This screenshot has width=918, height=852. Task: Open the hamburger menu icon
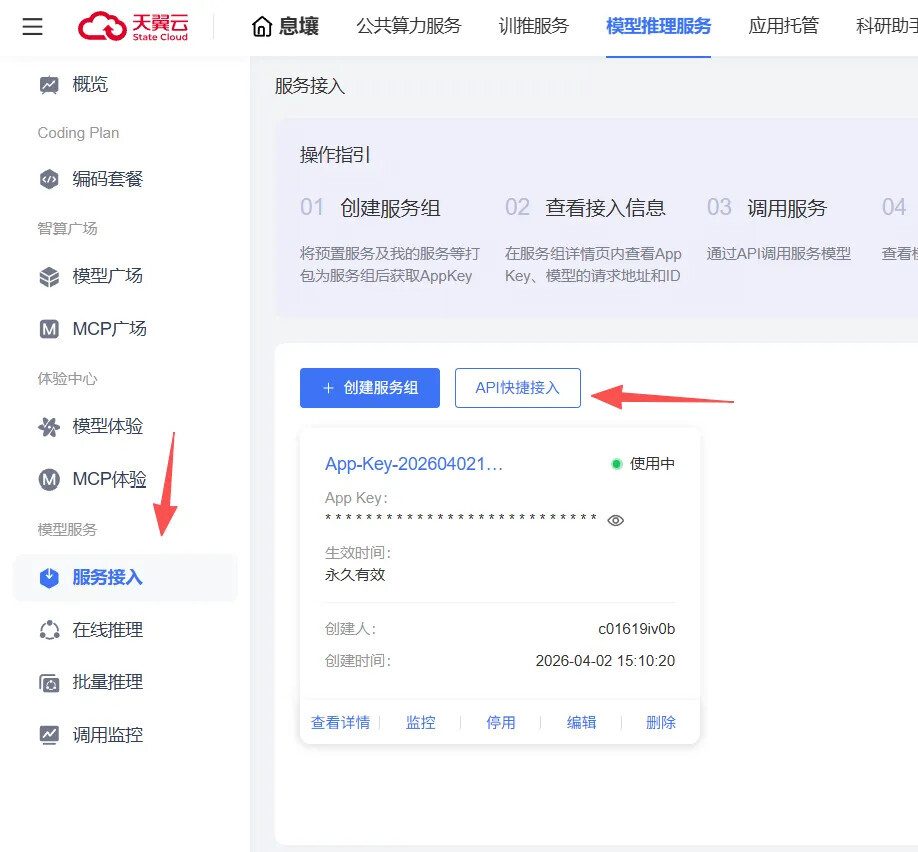pyautogui.click(x=33, y=27)
